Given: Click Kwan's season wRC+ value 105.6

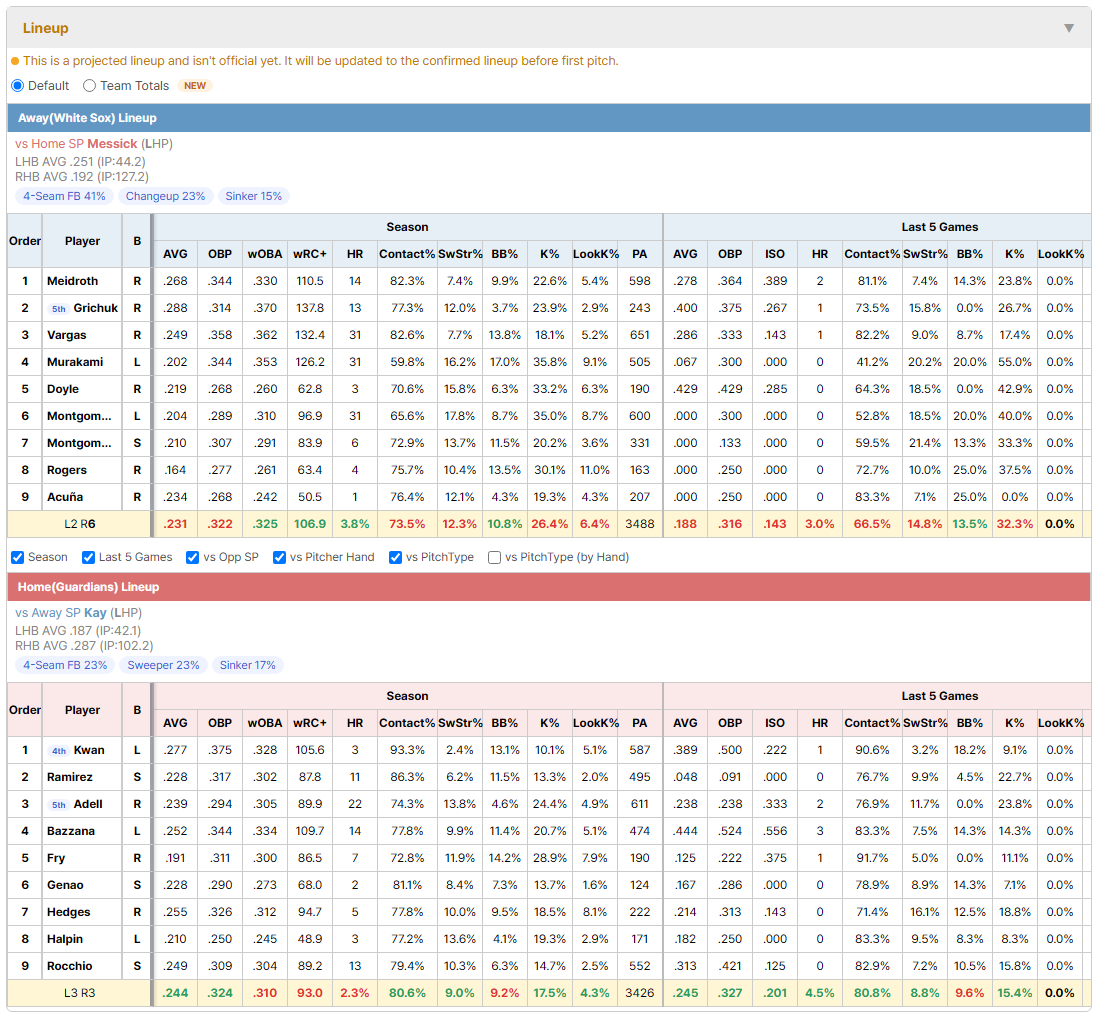Looking at the screenshot, I should coord(310,750).
